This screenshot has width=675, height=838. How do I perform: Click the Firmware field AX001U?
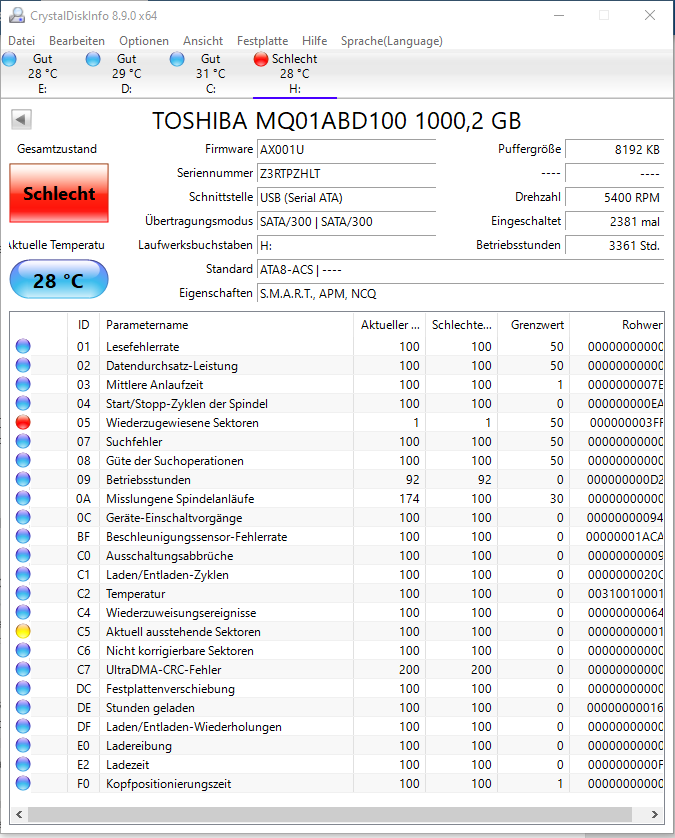pyautogui.click(x=346, y=150)
